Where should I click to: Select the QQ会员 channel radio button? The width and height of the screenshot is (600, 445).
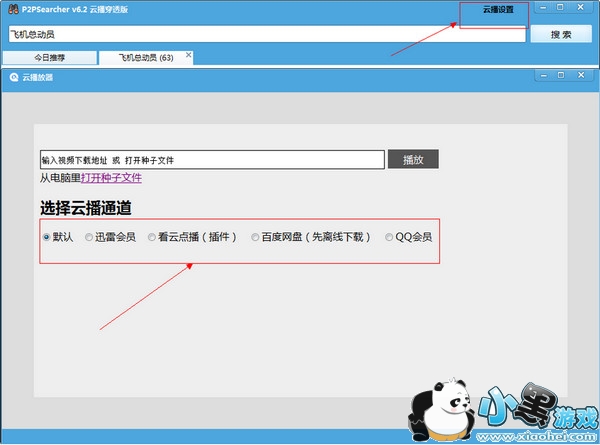click(x=389, y=237)
